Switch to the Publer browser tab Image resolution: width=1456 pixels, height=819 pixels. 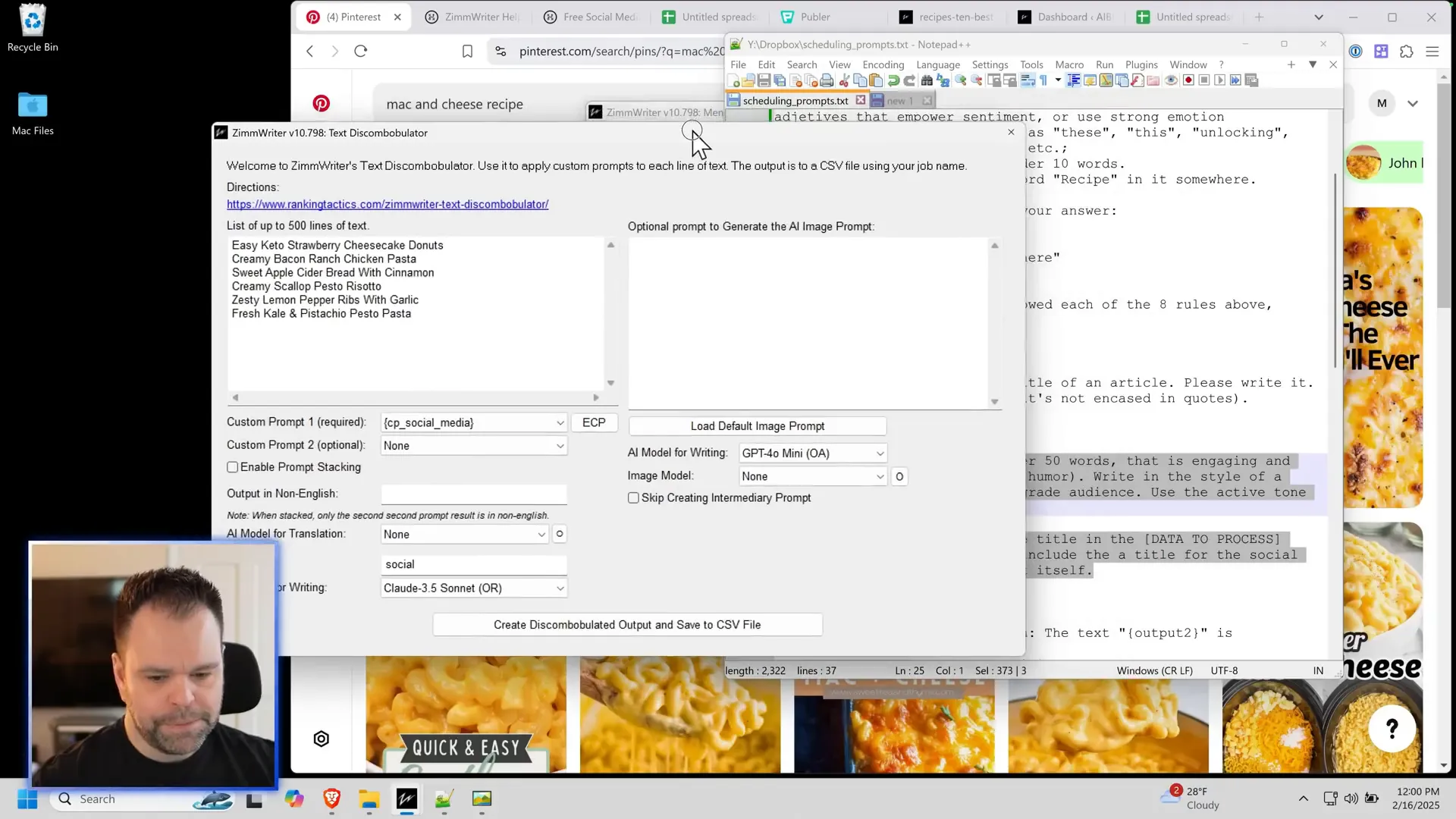tap(815, 17)
